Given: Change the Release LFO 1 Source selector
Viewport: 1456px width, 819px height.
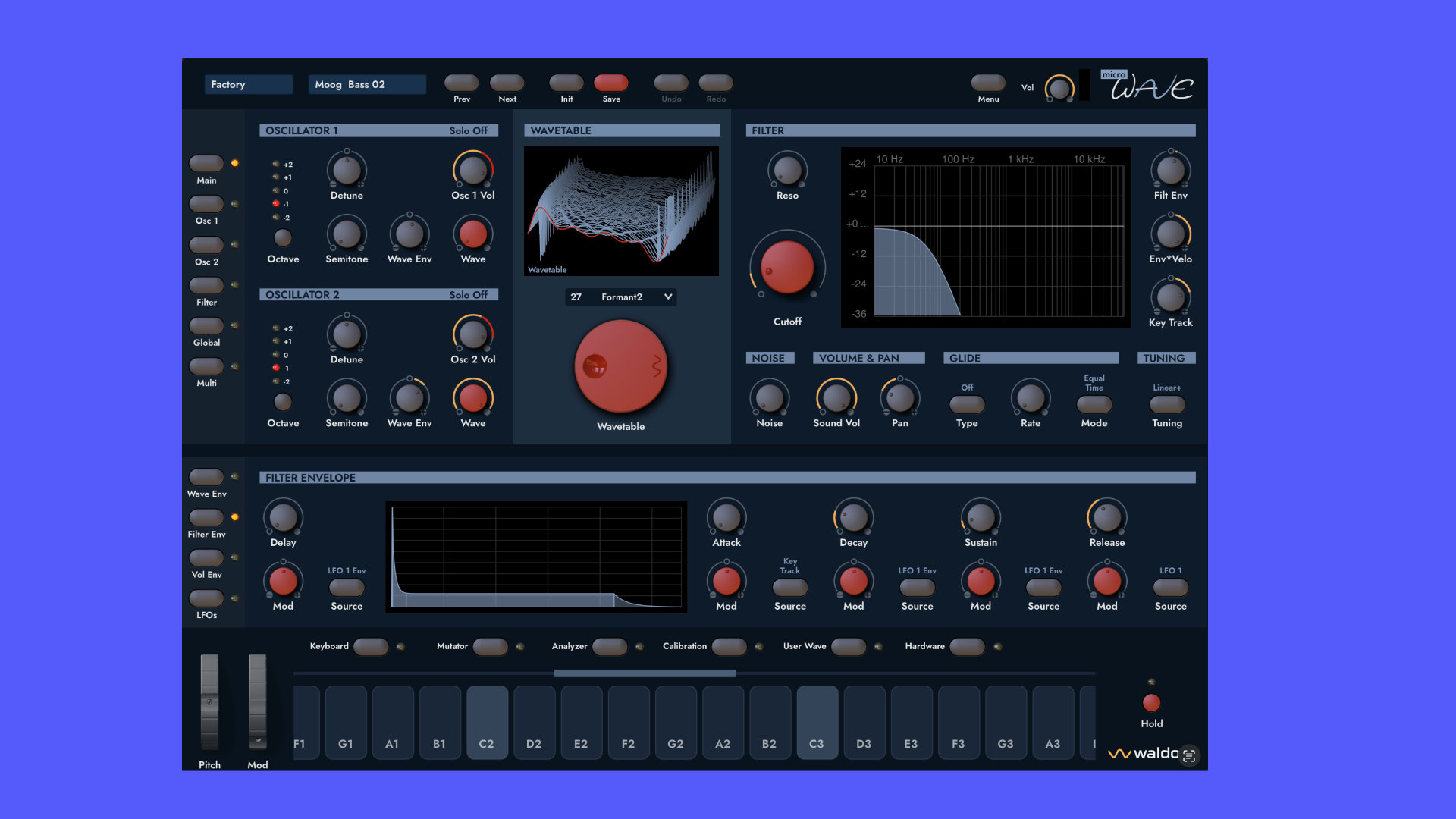Looking at the screenshot, I should click(x=1171, y=587).
